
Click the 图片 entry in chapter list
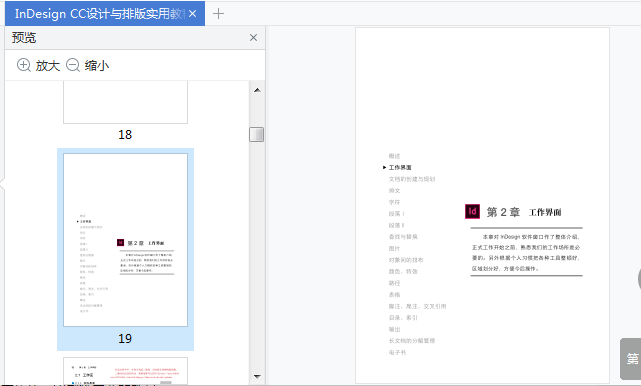pos(394,249)
